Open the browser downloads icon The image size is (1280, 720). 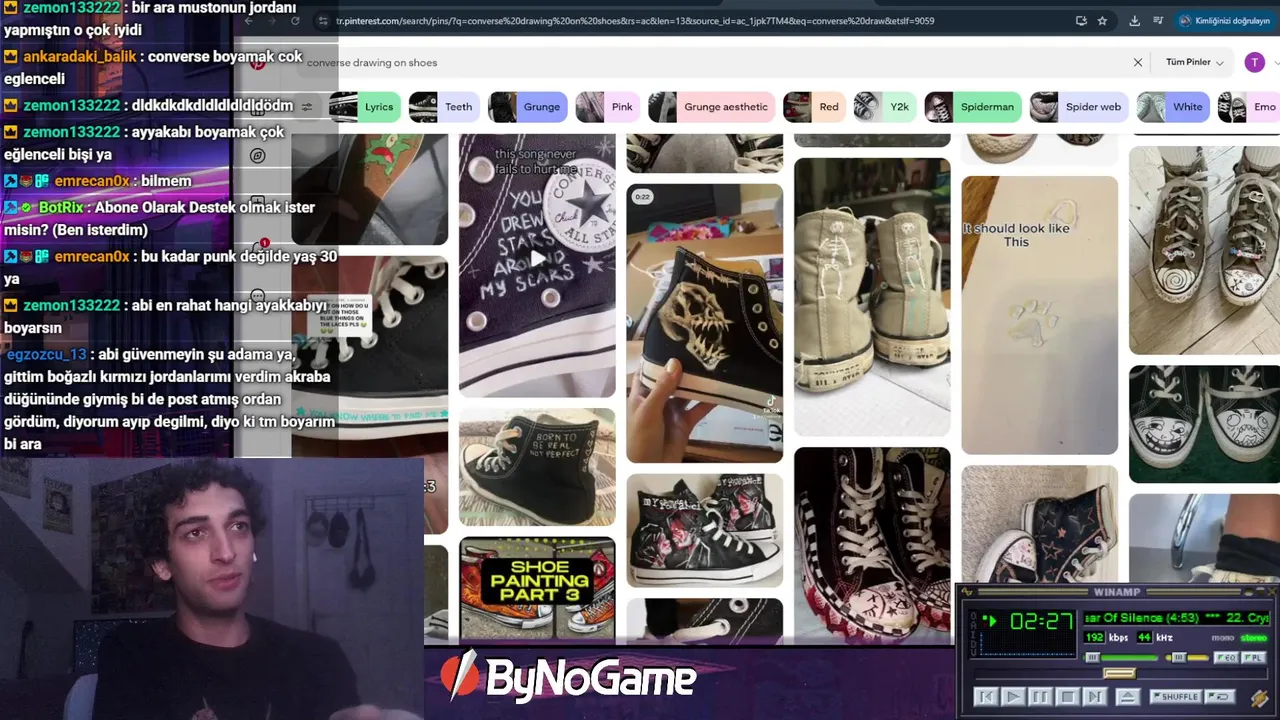pos(1134,21)
